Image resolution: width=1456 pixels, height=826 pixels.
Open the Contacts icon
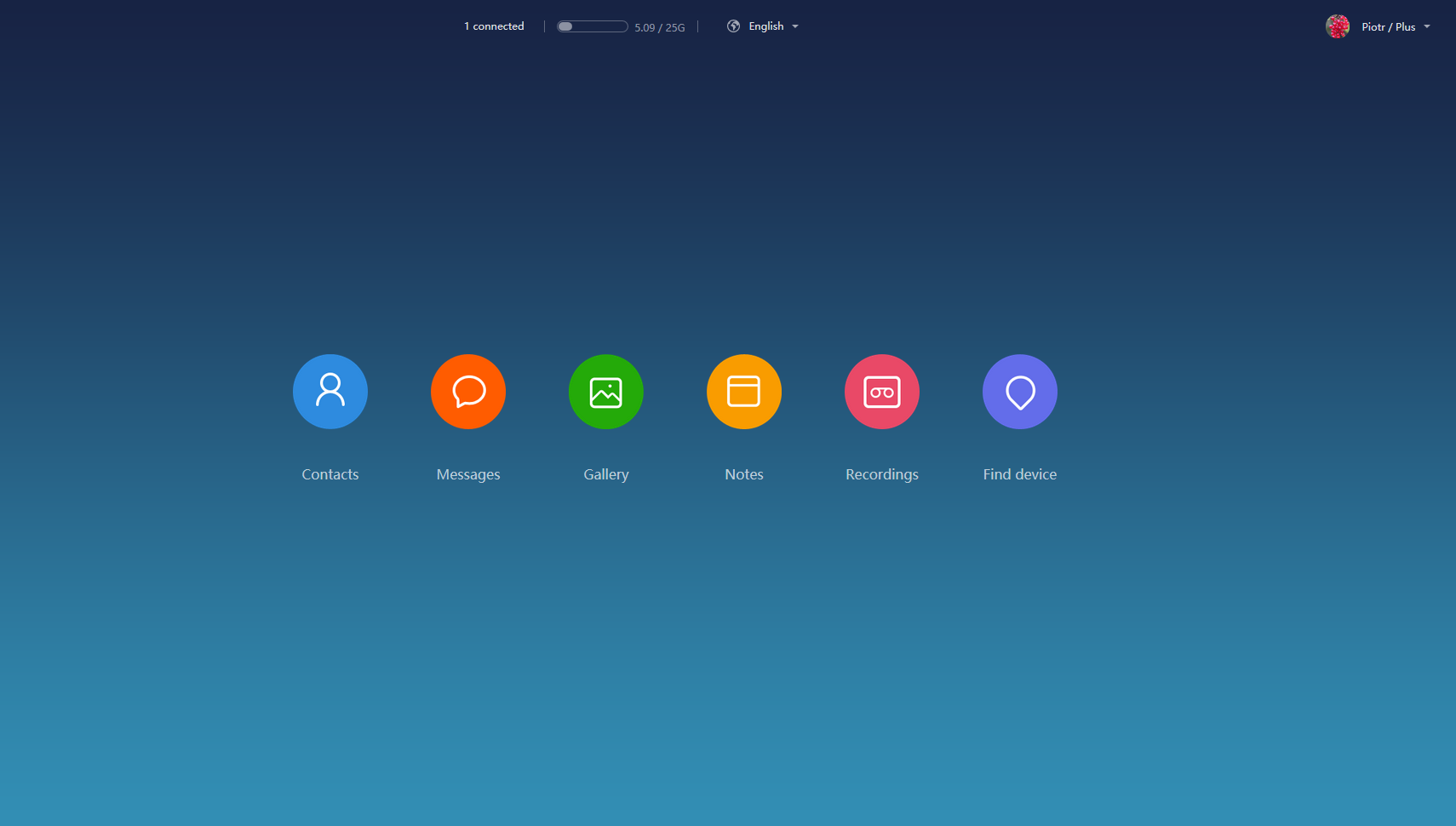[330, 392]
